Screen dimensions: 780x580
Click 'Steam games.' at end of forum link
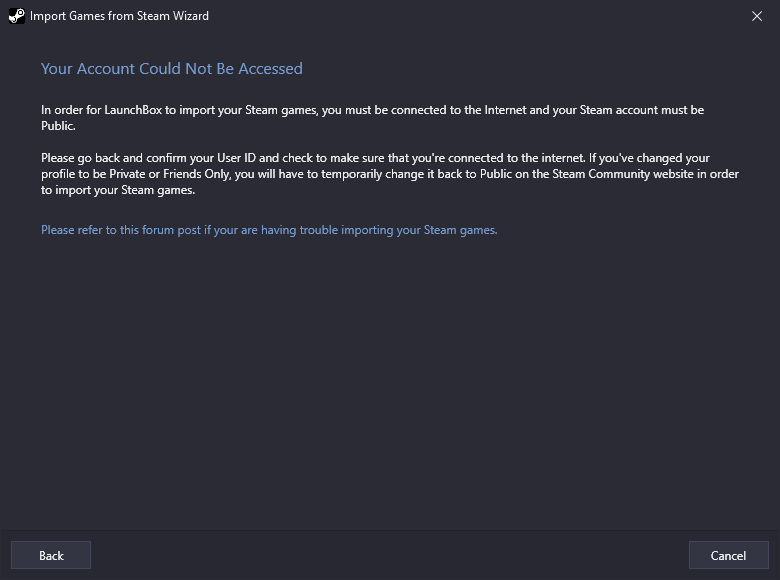[x=461, y=230]
